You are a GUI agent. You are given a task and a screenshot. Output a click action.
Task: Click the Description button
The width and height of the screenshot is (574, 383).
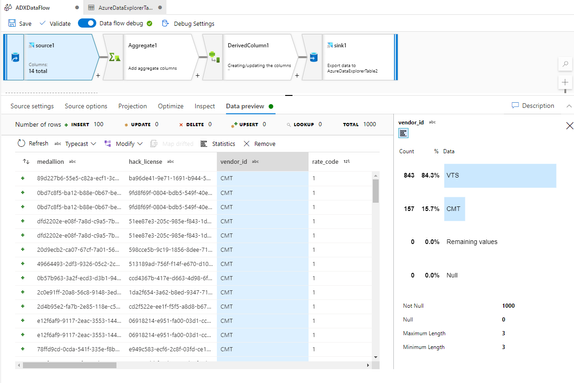533,105
